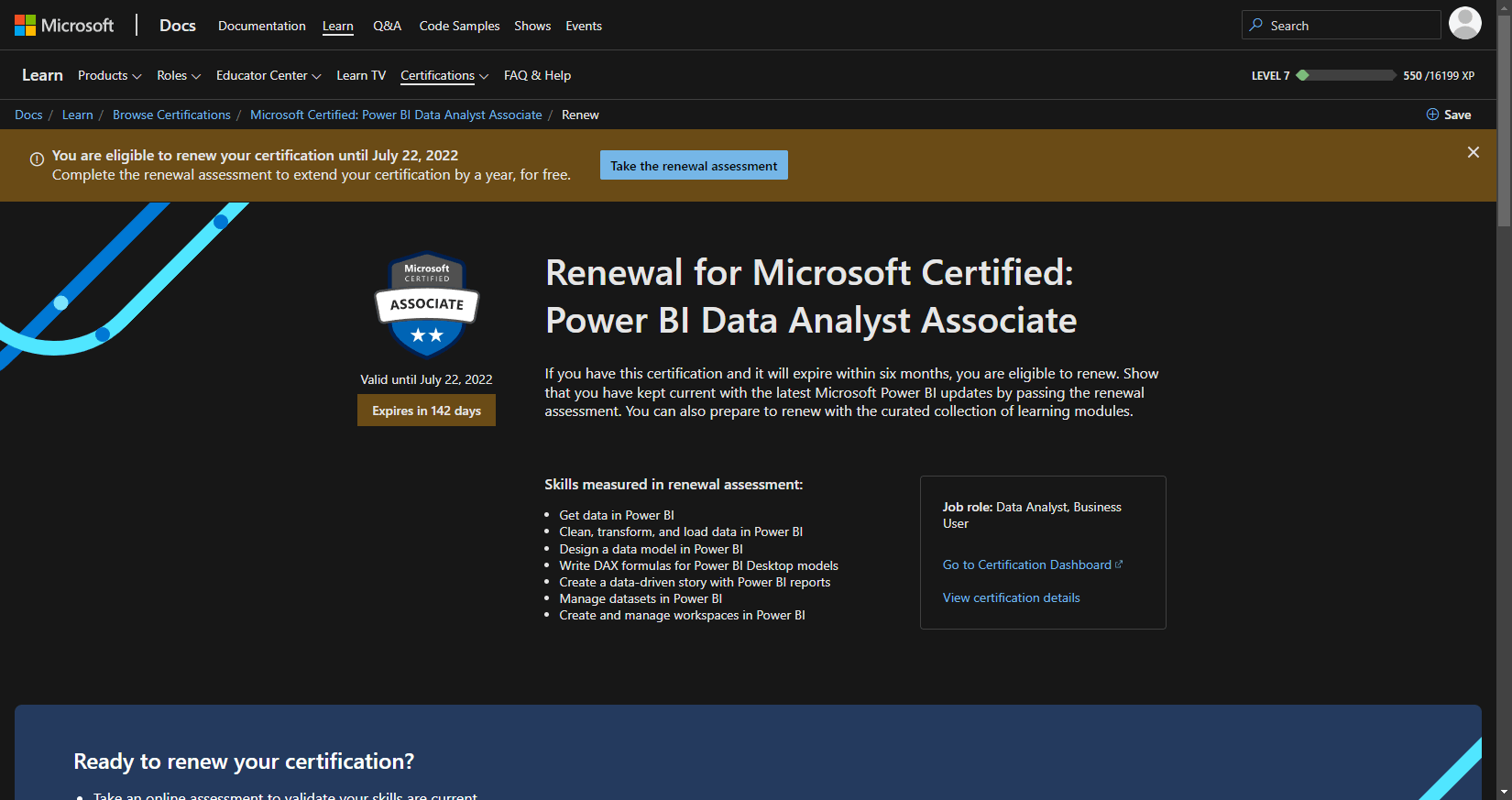Click the external link icon beside Certification Dashboard
The width and height of the screenshot is (1512, 800).
1119,564
